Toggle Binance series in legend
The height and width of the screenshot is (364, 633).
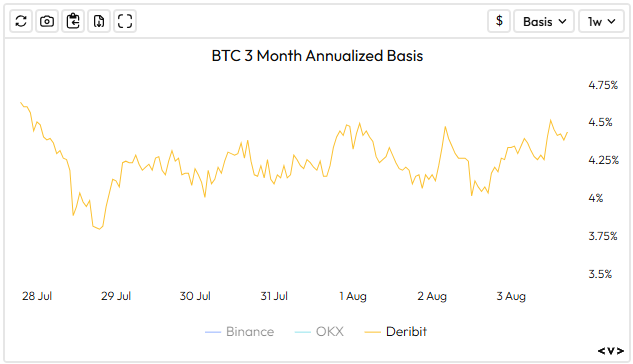[x=239, y=332]
